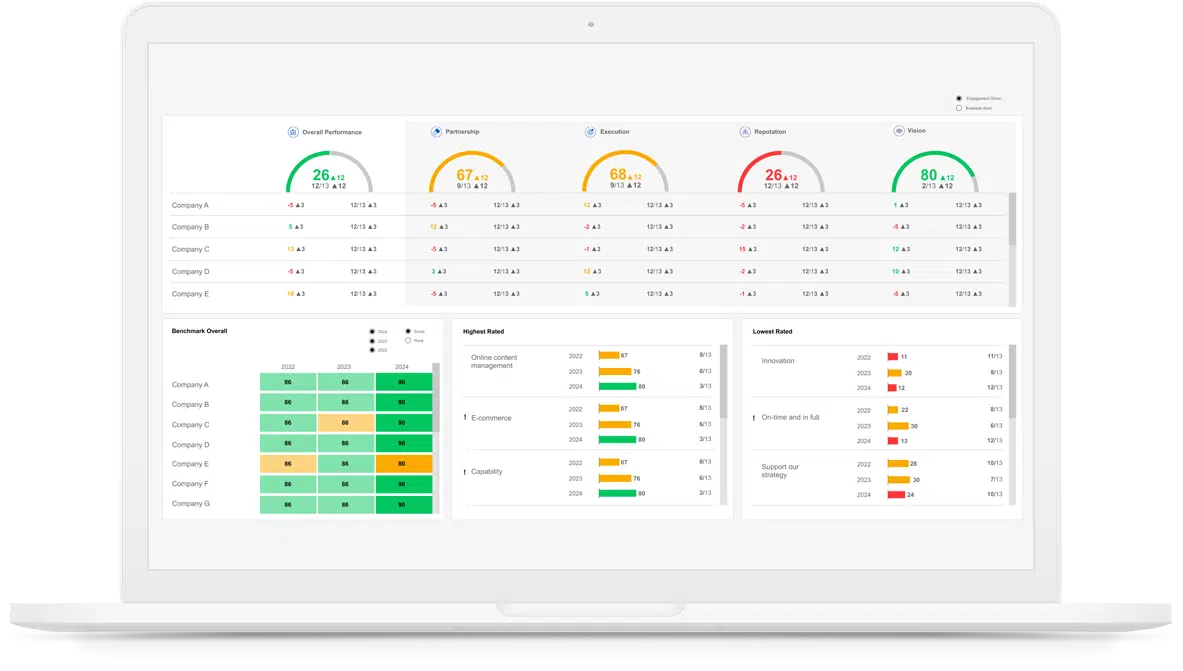Click the Lowest Rated panel scrollbar

pyautogui.click(x=1013, y=380)
